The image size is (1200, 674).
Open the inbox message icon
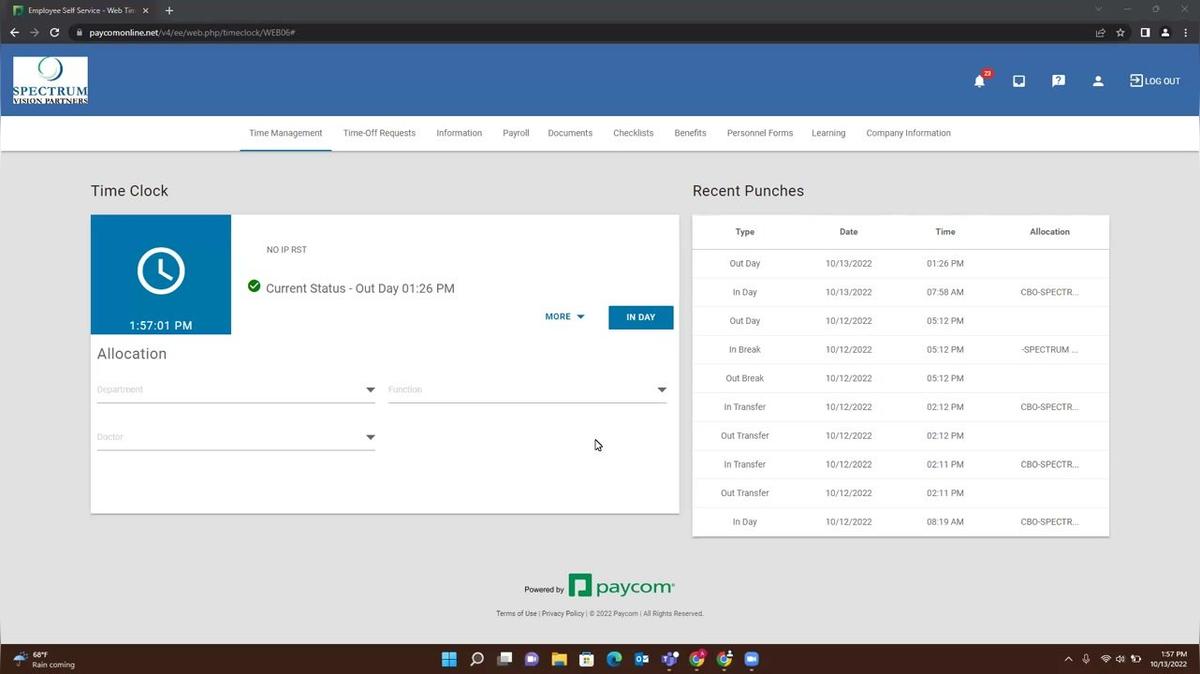1019,81
